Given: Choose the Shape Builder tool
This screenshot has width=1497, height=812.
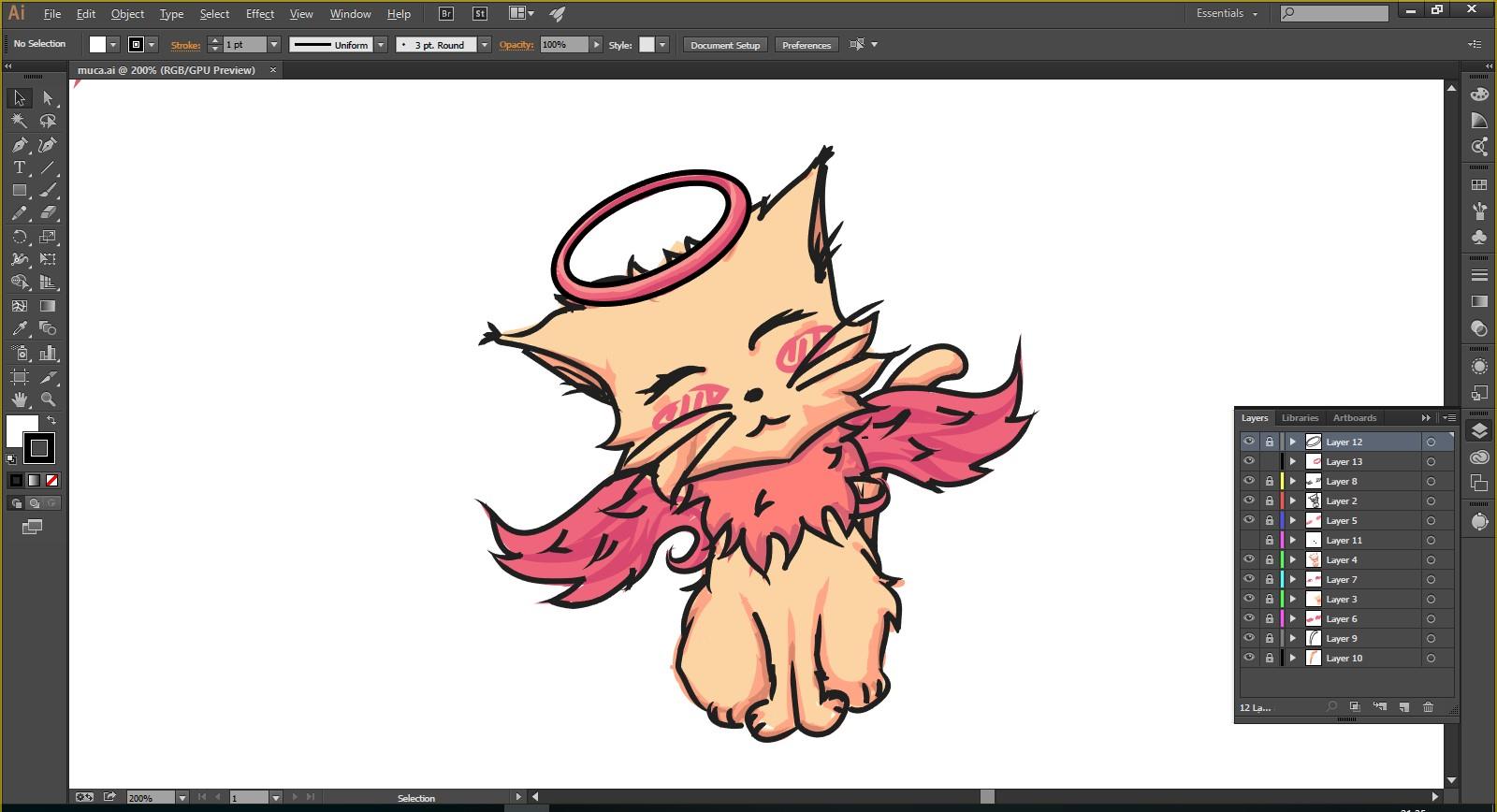Looking at the screenshot, I should (20, 282).
